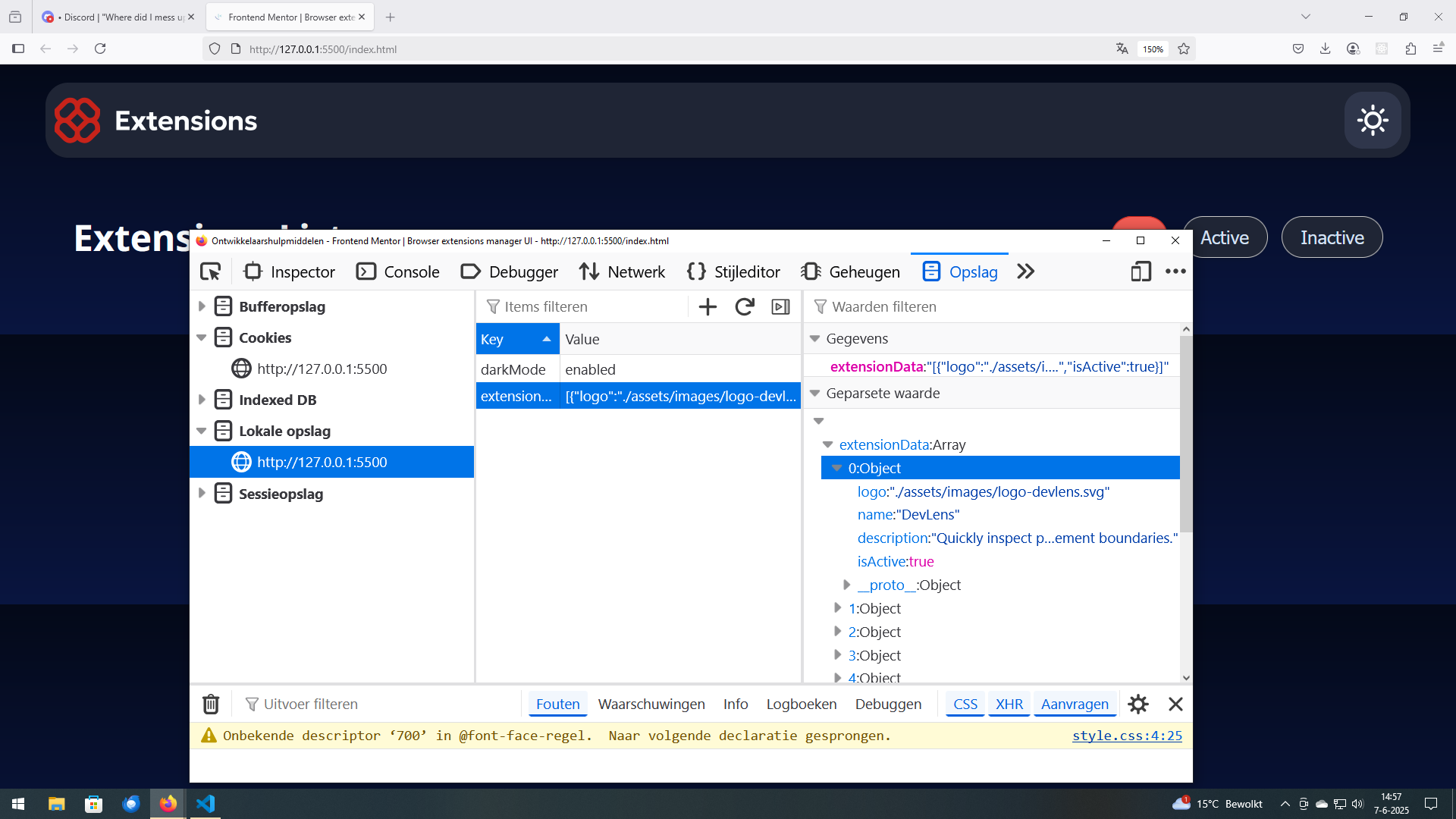Toggle the light theme sun button
The image size is (1456, 819).
pyautogui.click(x=1373, y=121)
